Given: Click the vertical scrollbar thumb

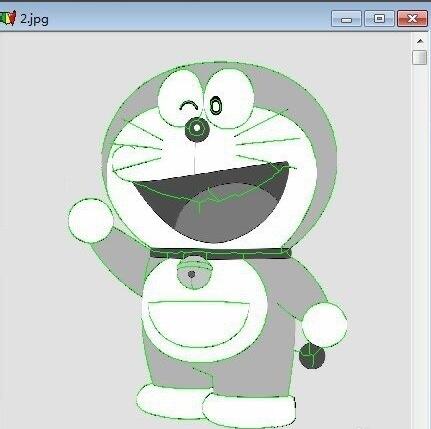Looking at the screenshot, I should pyautogui.click(x=420, y=57).
